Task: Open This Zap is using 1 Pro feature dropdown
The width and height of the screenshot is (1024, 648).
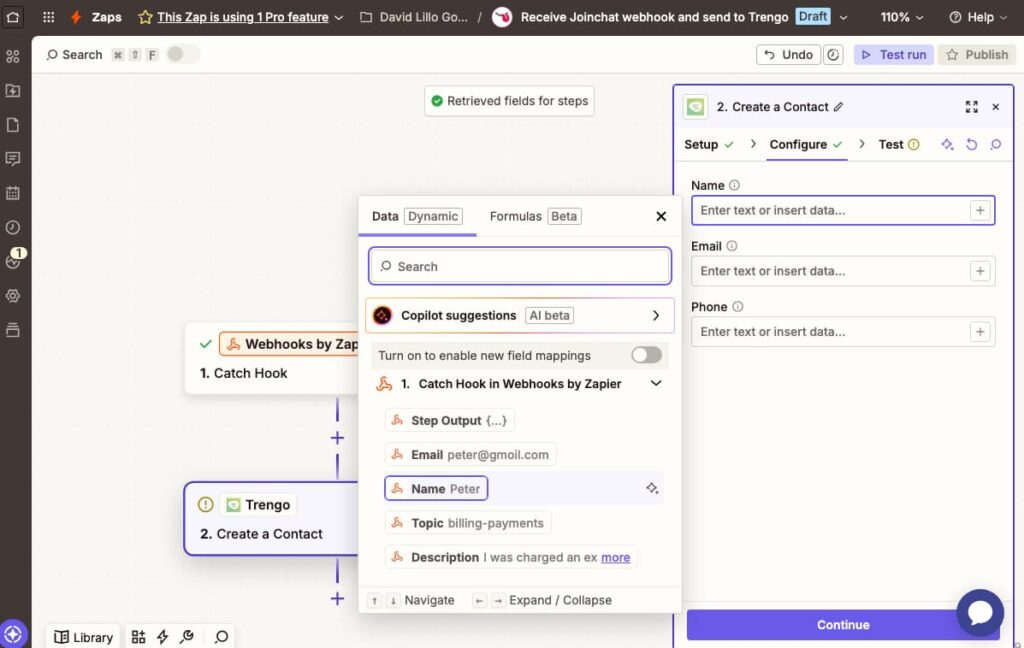Action: pos(240,17)
